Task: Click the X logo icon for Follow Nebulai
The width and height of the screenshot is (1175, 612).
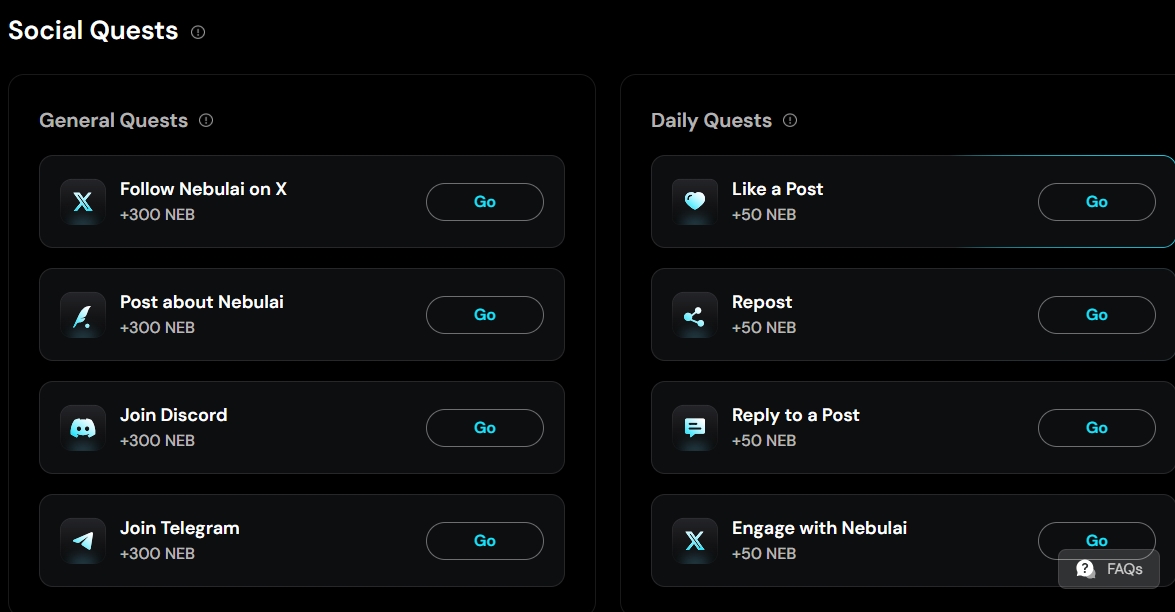Action: [83, 202]
